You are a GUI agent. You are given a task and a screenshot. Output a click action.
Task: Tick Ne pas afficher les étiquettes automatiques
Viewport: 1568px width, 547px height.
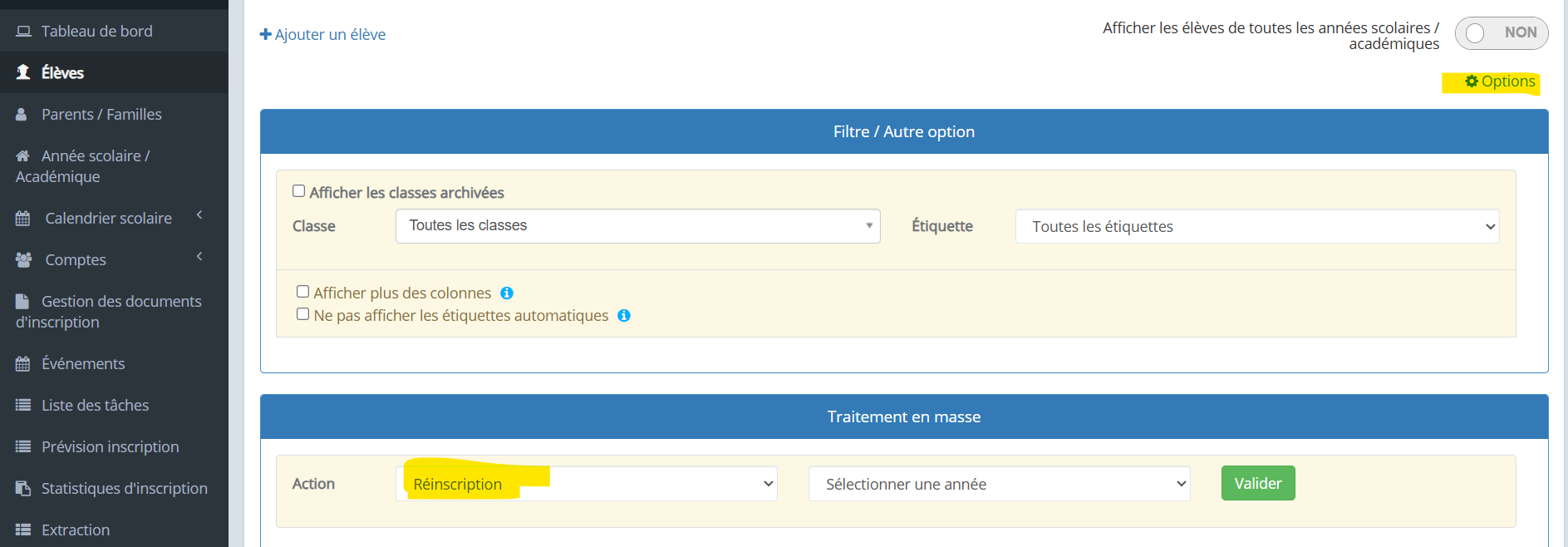(303, 314)
